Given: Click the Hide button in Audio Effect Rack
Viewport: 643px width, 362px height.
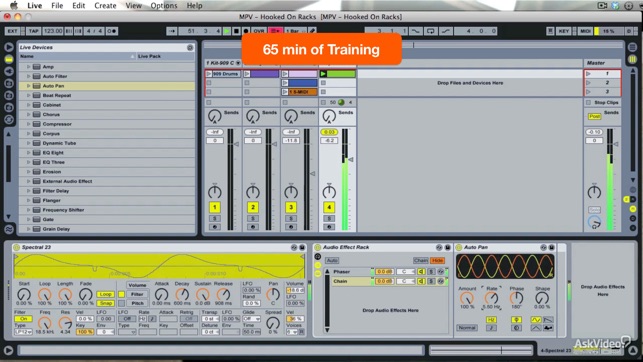Looking at the screenshot, I should click(x=437, y=260).
